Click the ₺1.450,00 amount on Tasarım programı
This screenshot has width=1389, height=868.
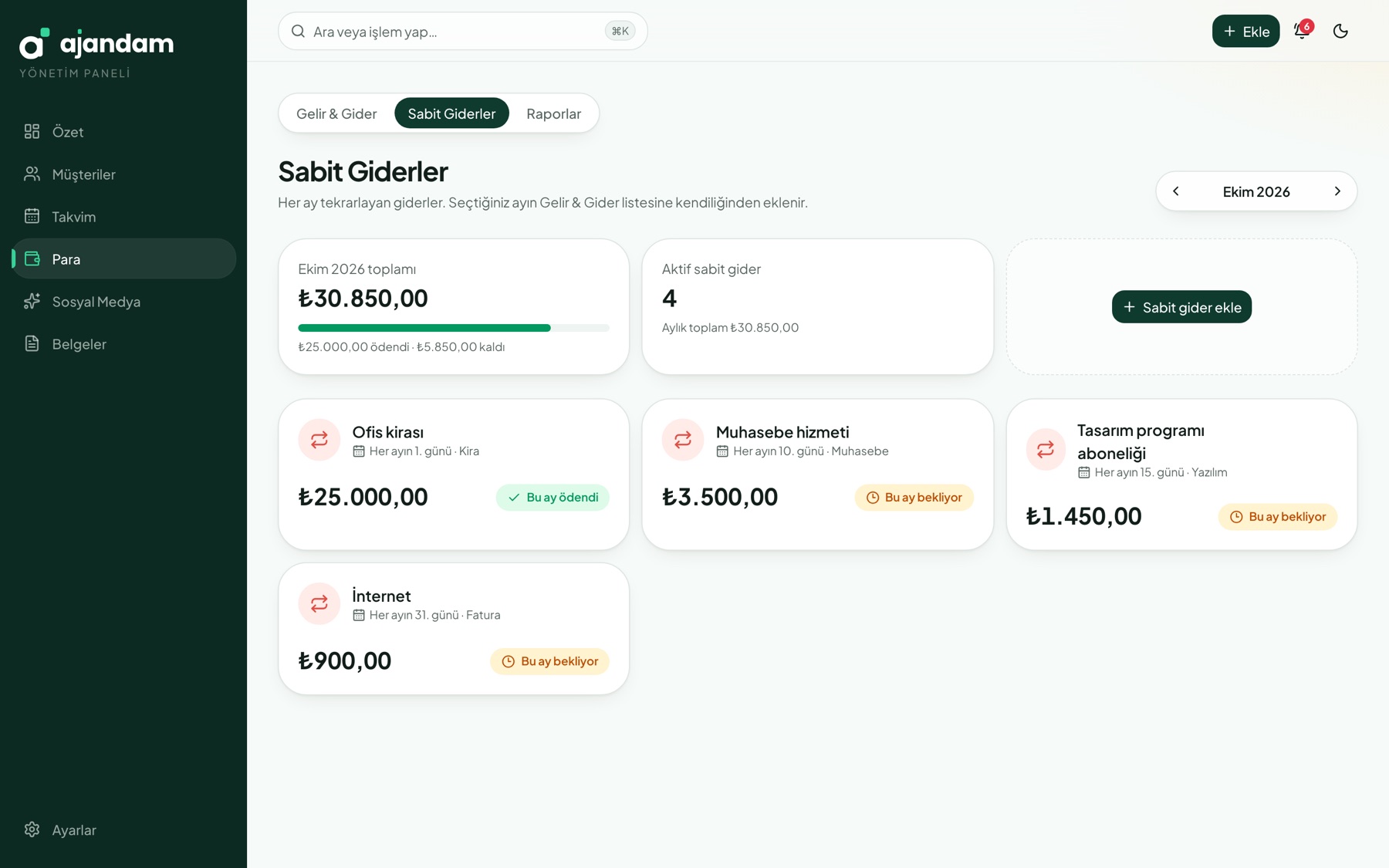1083,517
